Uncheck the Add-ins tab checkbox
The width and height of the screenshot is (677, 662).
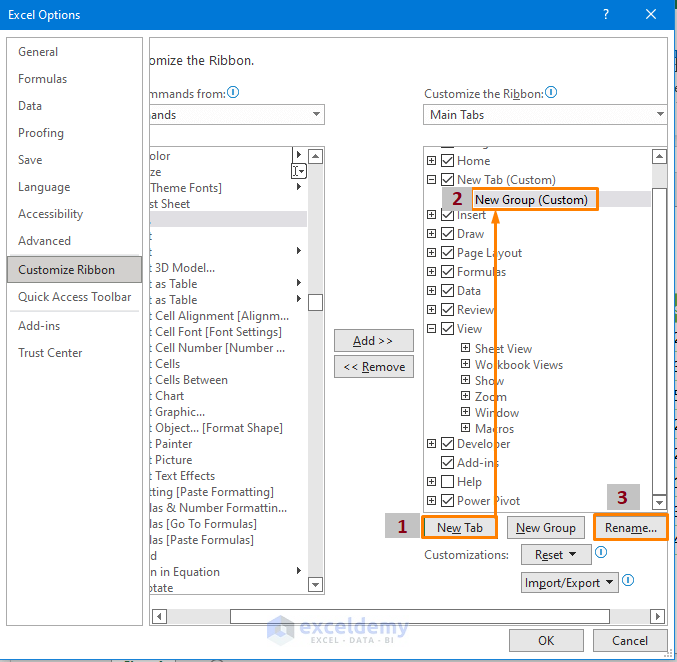(x=448, y=463)
